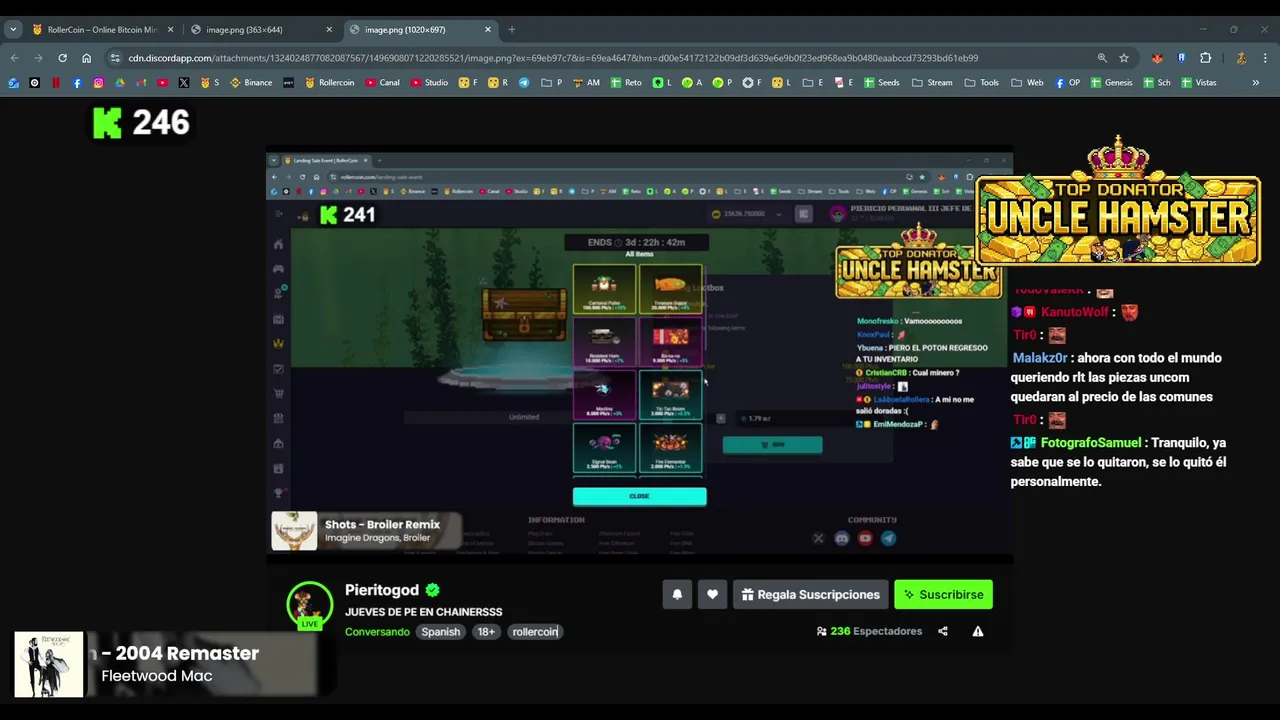Go back using the main browser back arrow

(x=14, y=58)
